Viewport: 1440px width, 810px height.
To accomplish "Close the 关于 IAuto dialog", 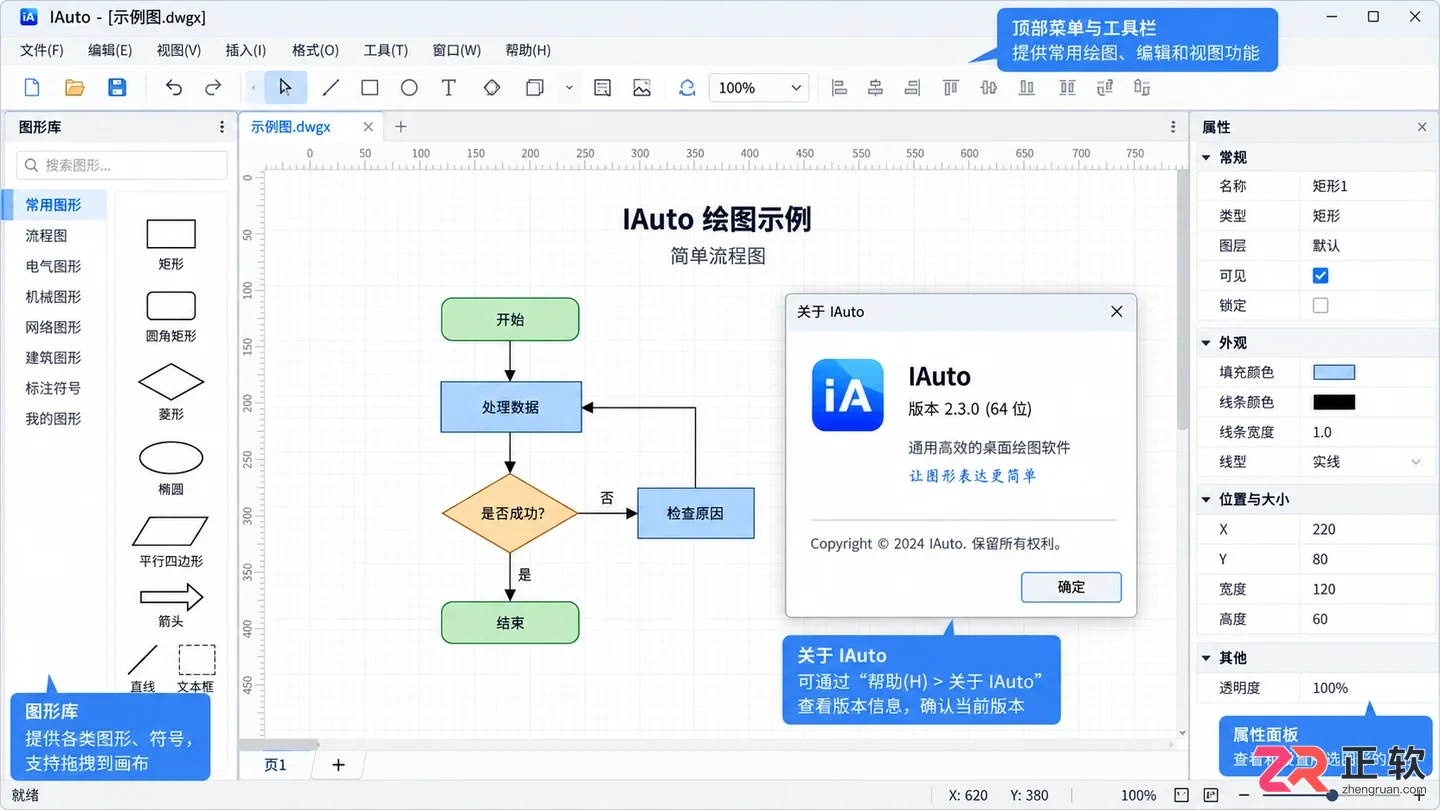I will click(x=1117, y=312).
